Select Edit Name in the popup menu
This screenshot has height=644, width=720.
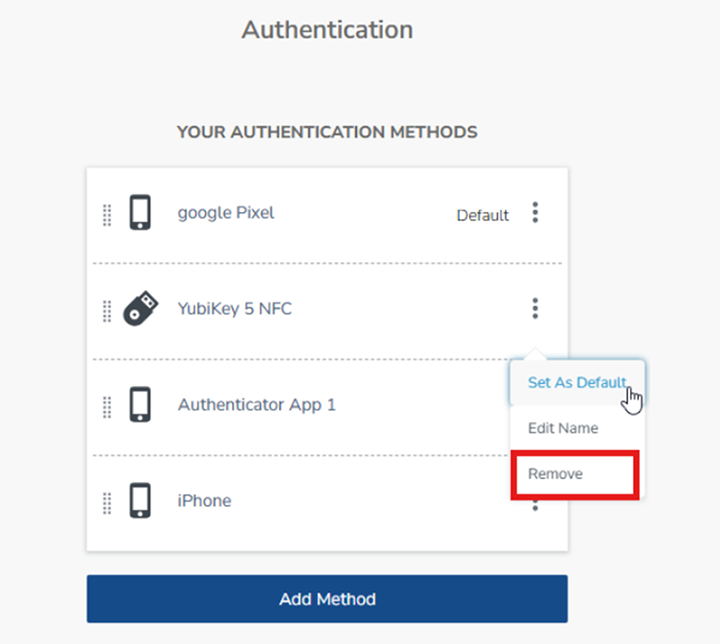pos(563,428)
